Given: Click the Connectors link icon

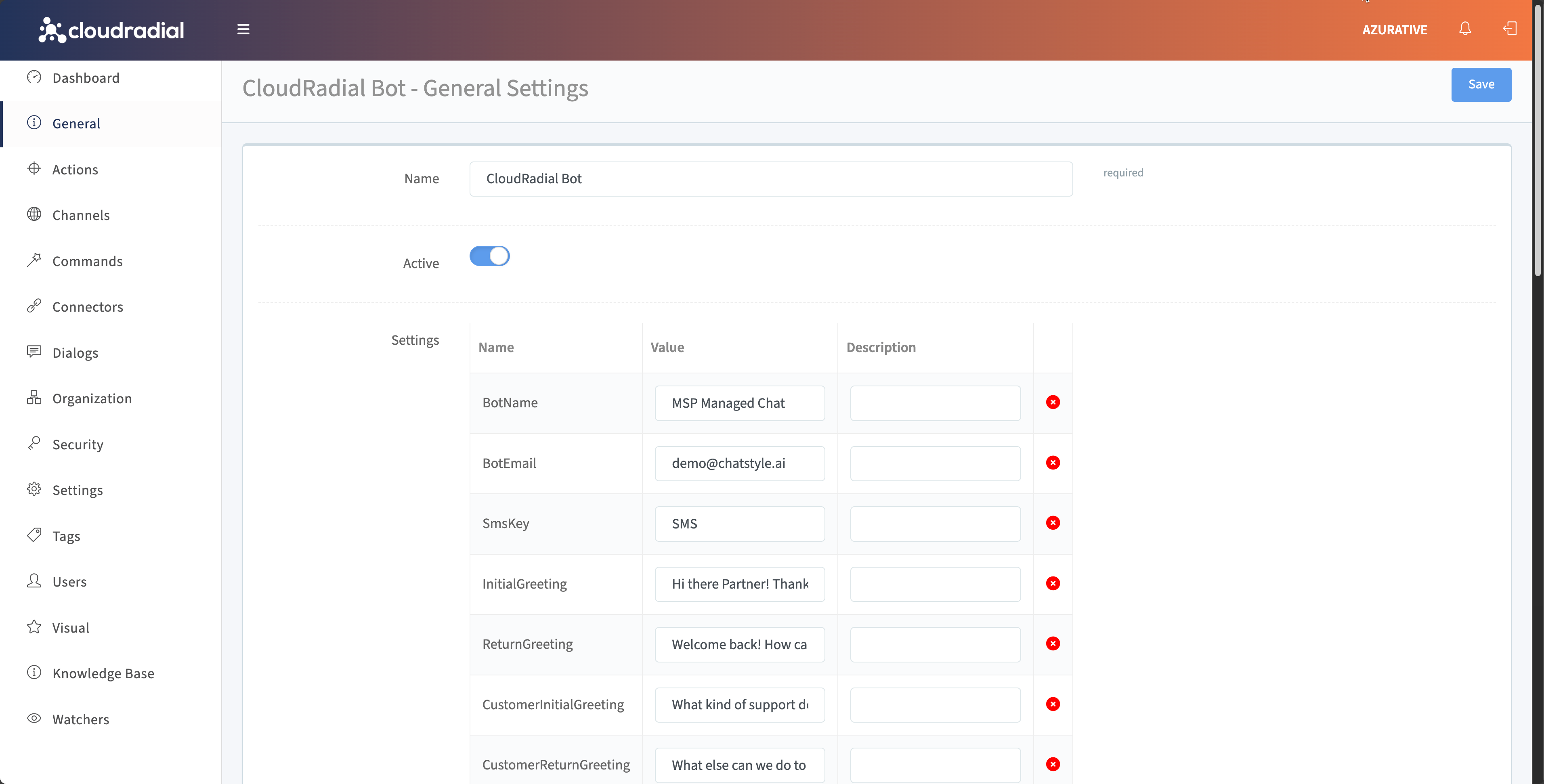Looking at the screenshot, I should point(34,306).
